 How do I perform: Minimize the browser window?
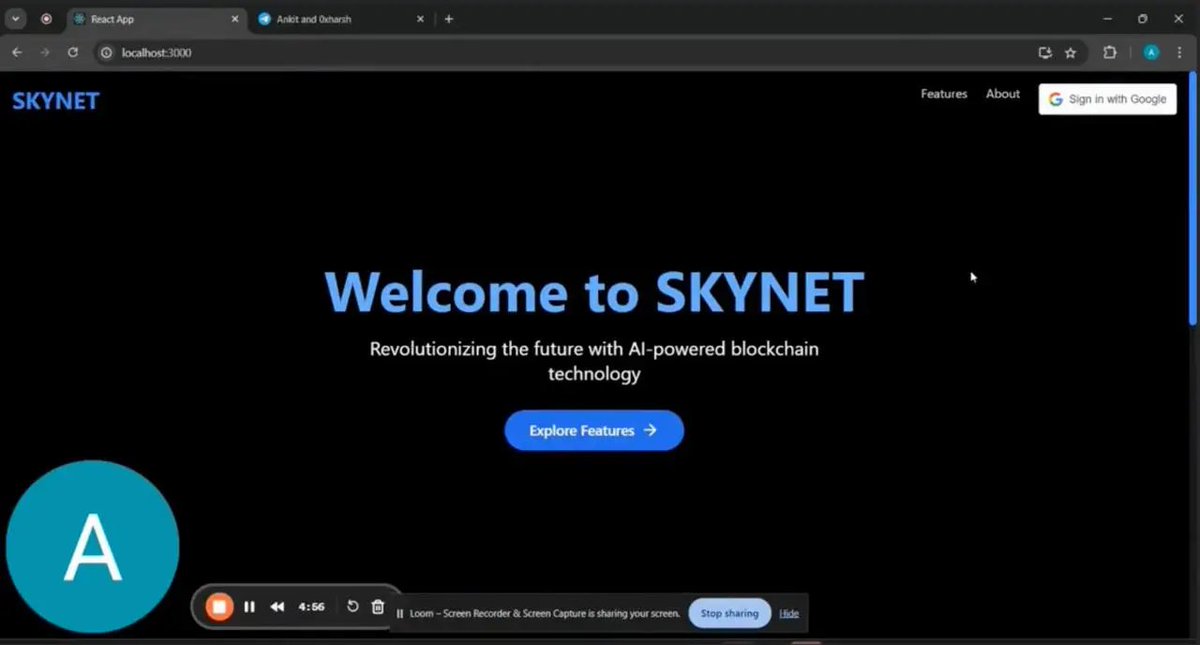click(x=1107, y=19)
